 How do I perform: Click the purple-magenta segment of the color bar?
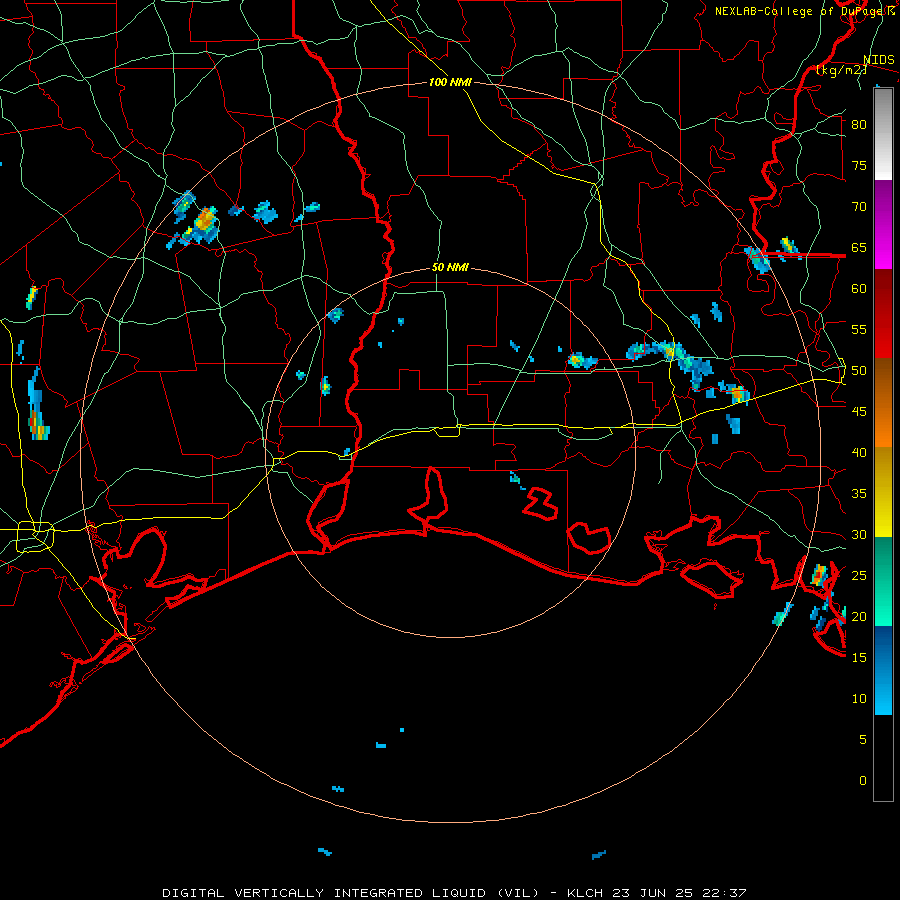(883, 225)
